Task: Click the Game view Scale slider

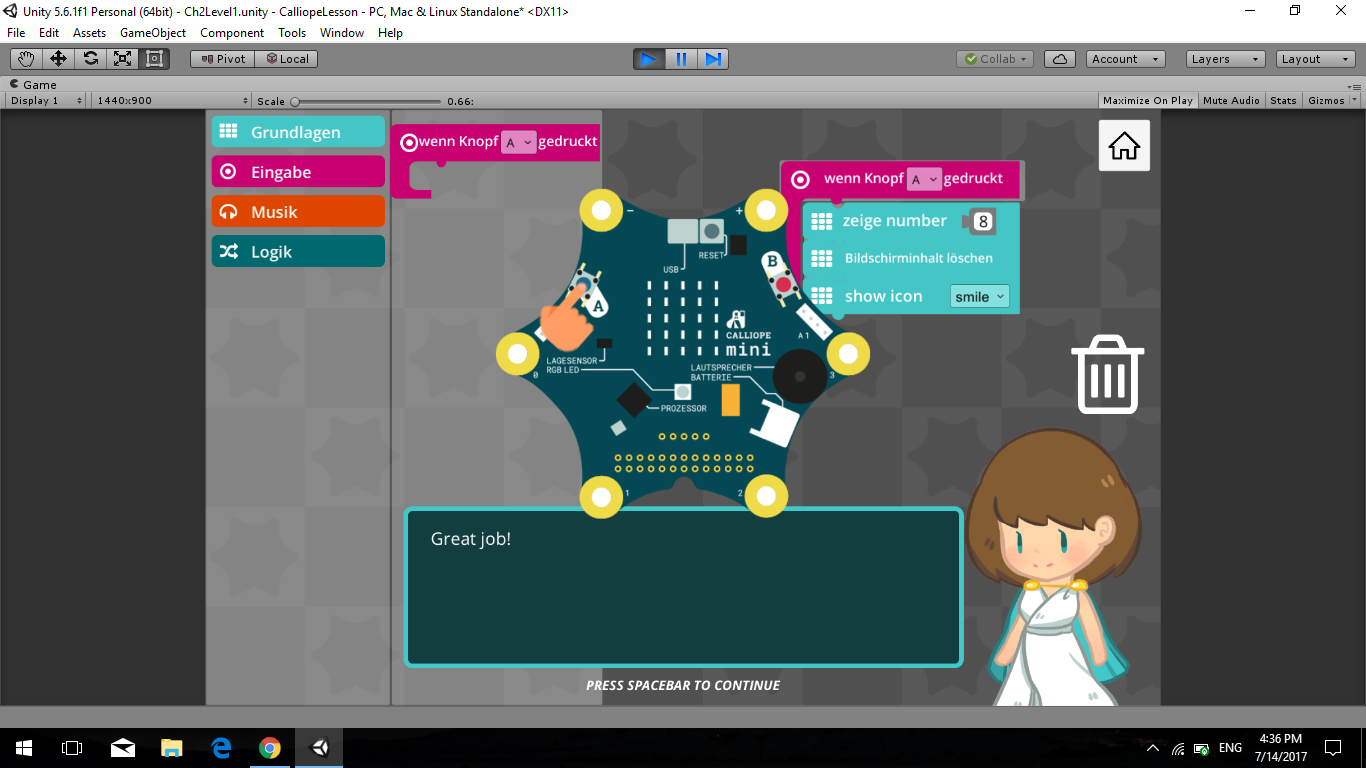Action: click(x=365, y=101)
